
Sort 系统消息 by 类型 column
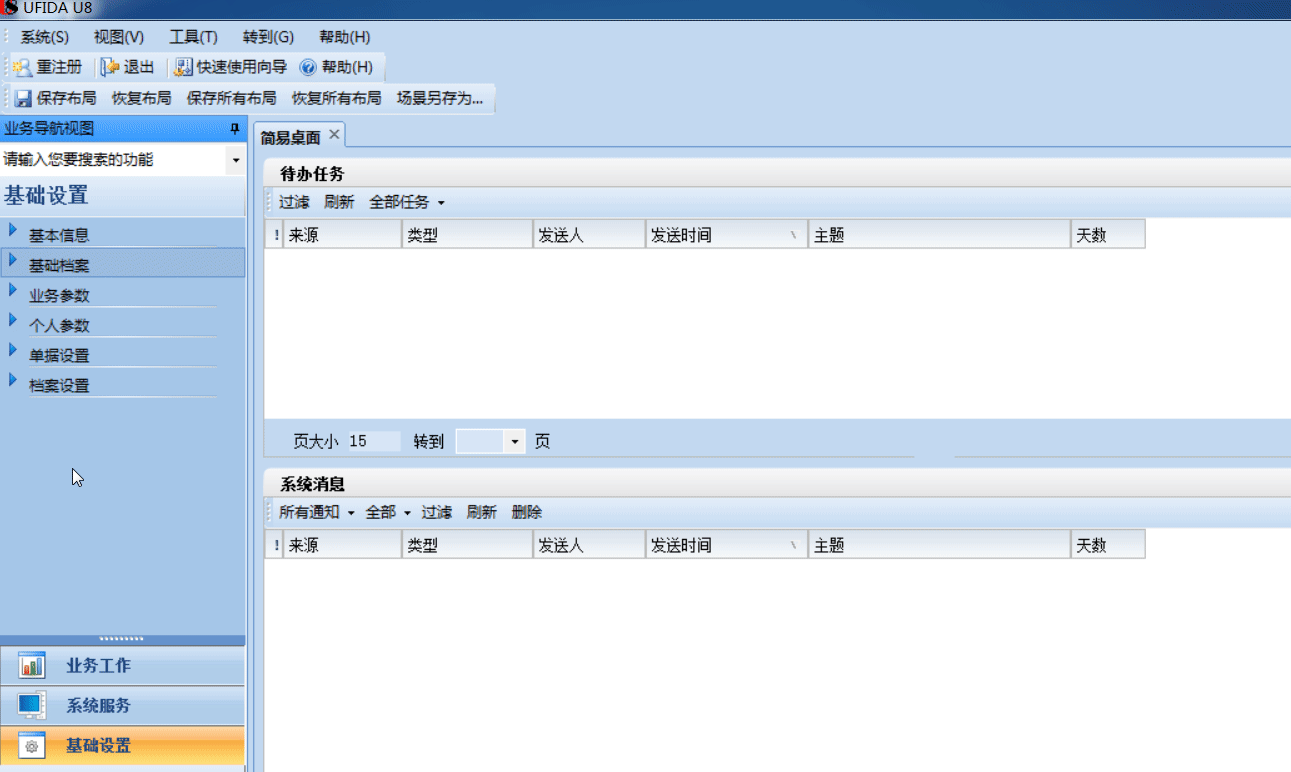(467, 545)
